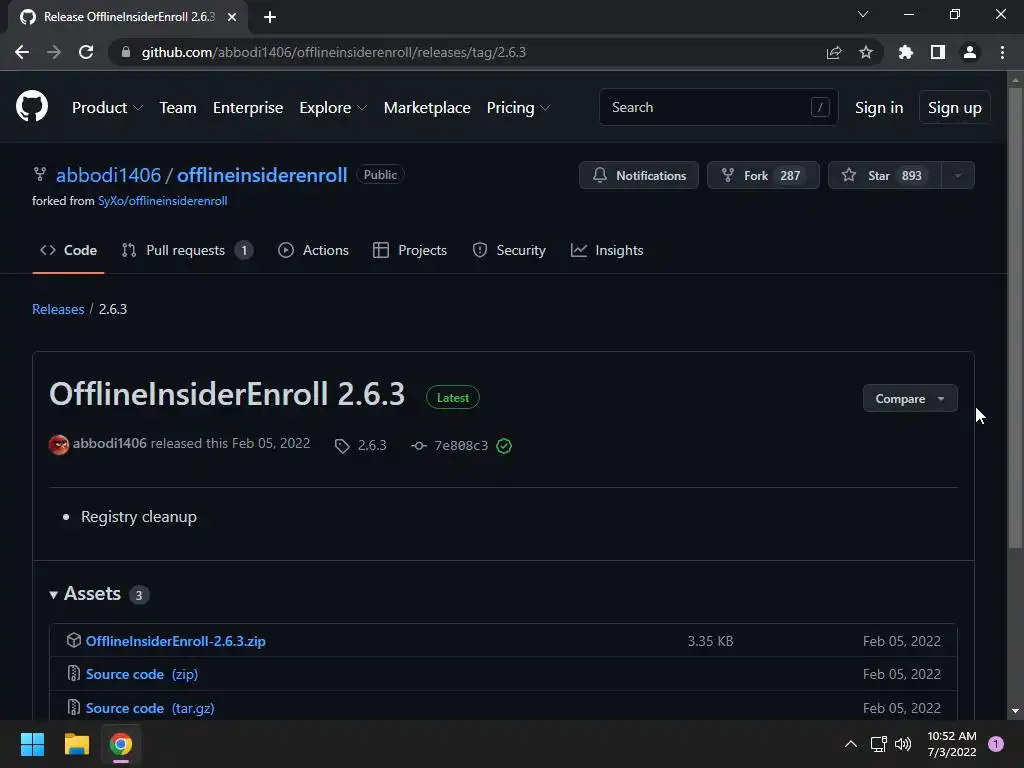Viewport: 1024px width, 768px height.
Task: Open the volume tray icon
Action: coord(903,744)
